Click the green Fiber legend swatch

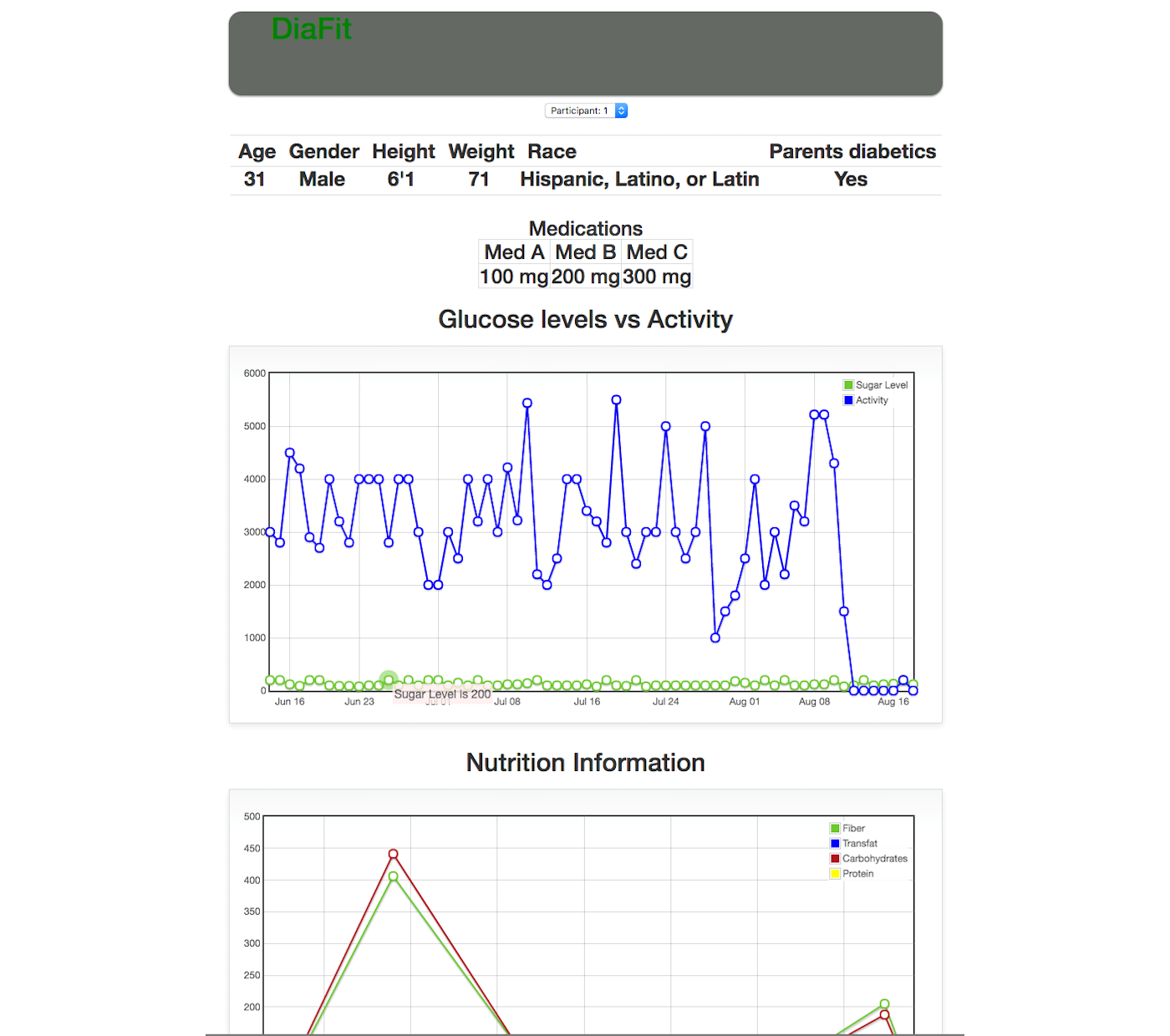835,829
